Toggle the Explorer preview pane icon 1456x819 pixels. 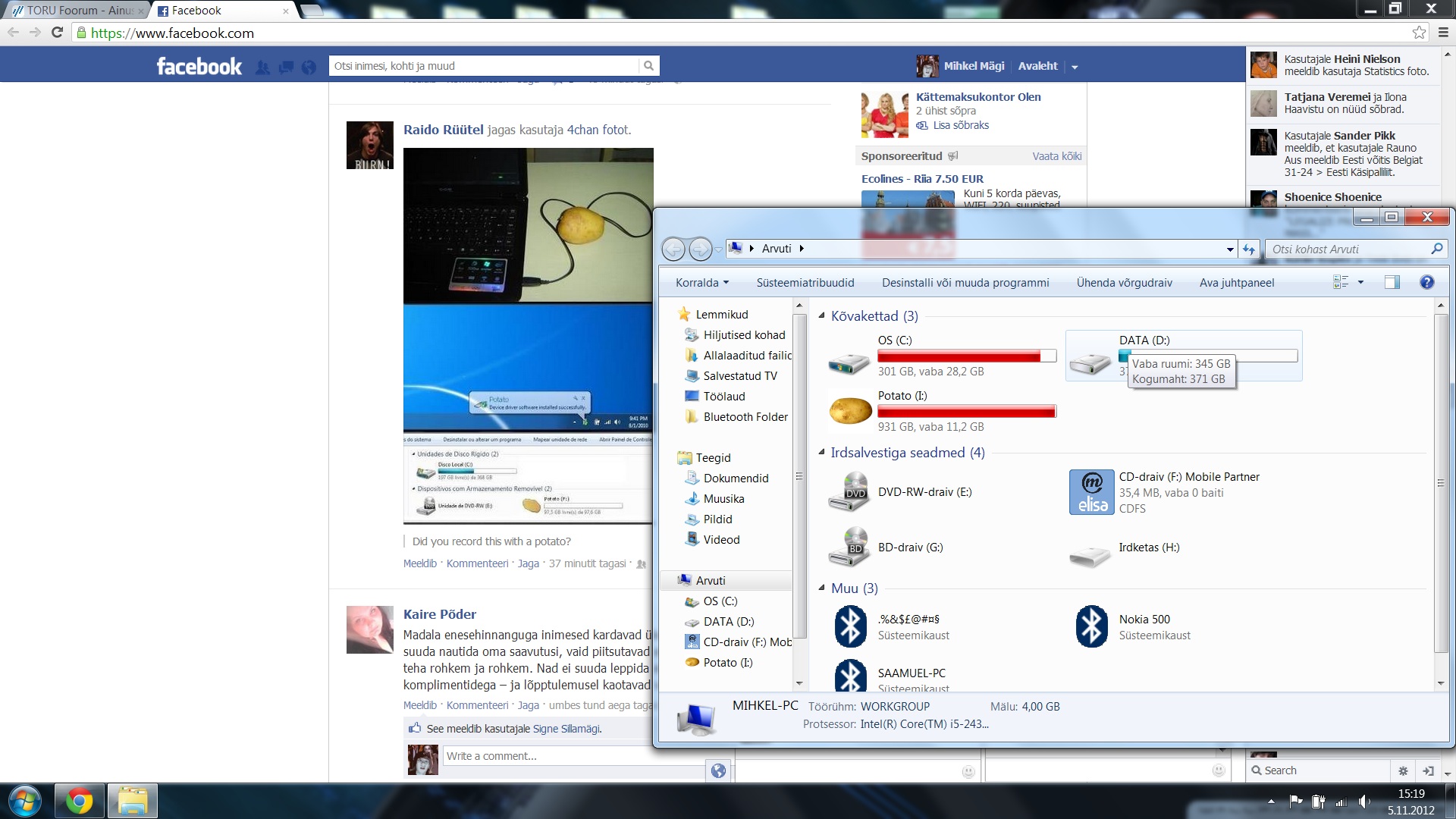(1392, 282)
